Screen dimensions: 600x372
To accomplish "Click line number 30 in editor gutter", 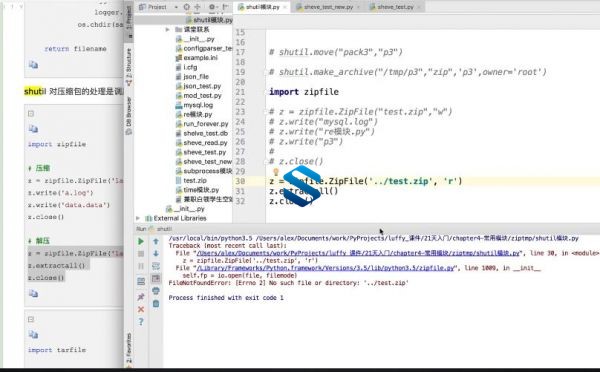I will click(240, 181).
